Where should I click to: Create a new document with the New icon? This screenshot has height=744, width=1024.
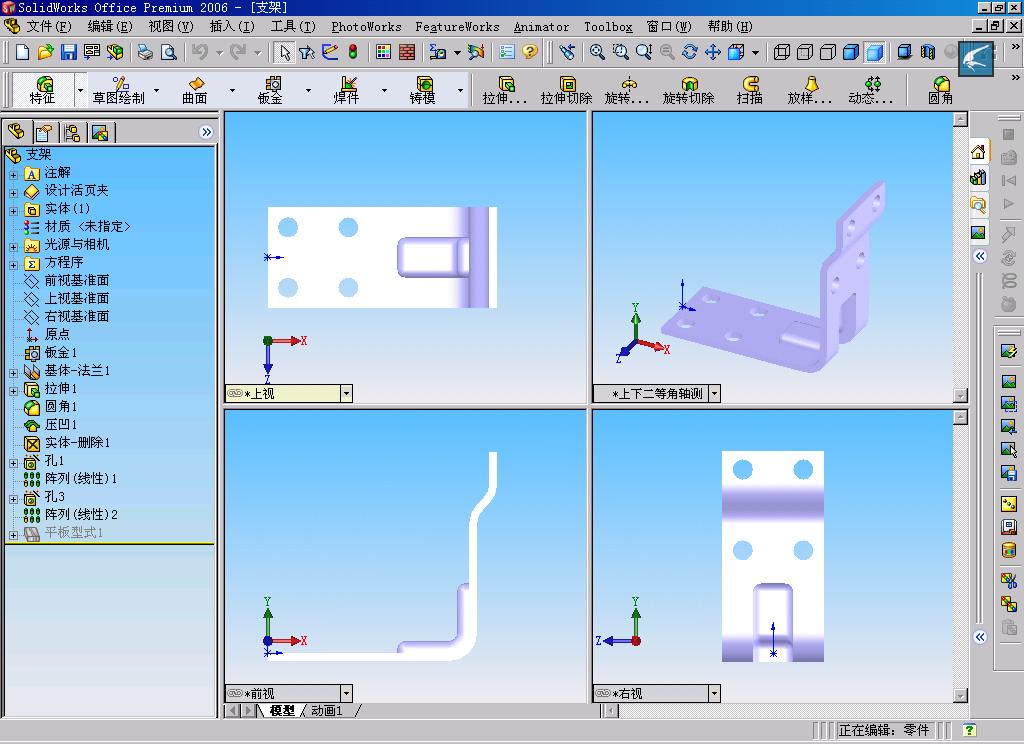tap(22, 52)
